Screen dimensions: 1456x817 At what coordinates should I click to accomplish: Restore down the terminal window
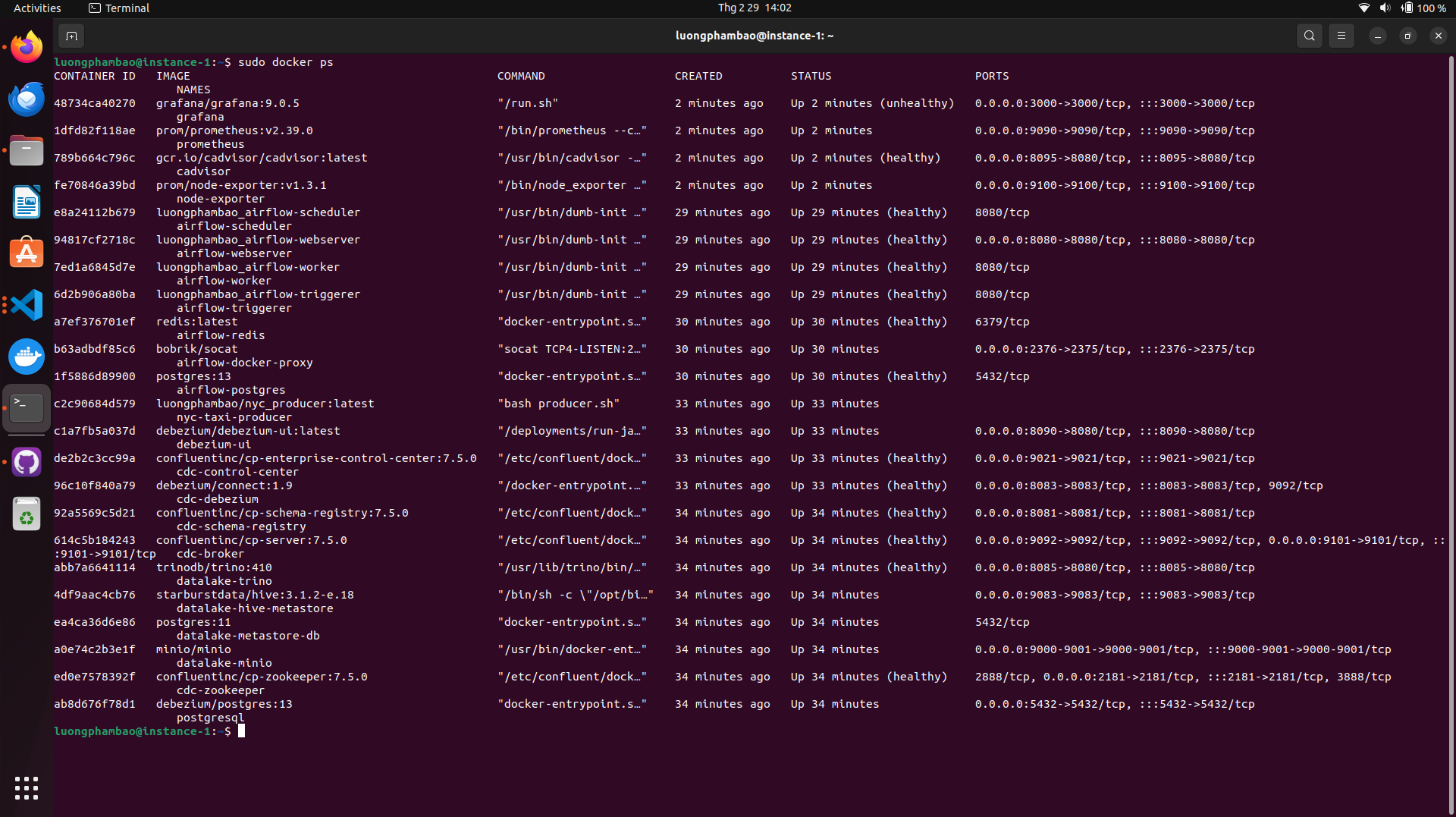1408,36
